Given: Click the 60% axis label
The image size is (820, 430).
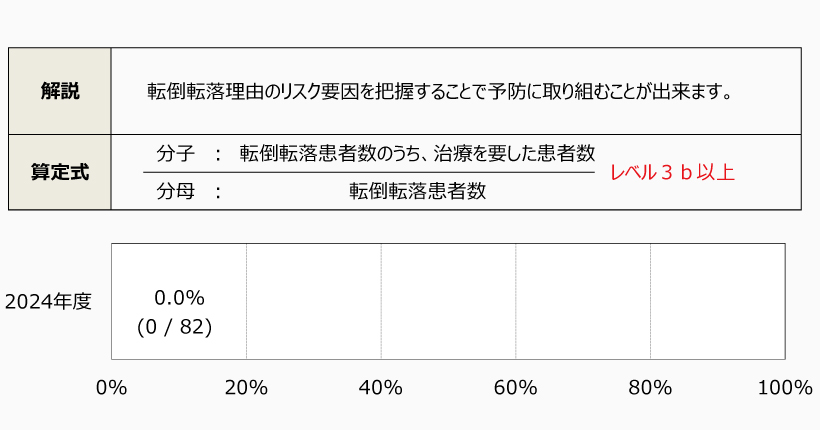Looking at the screenshot, I should (x=516, y=388).
